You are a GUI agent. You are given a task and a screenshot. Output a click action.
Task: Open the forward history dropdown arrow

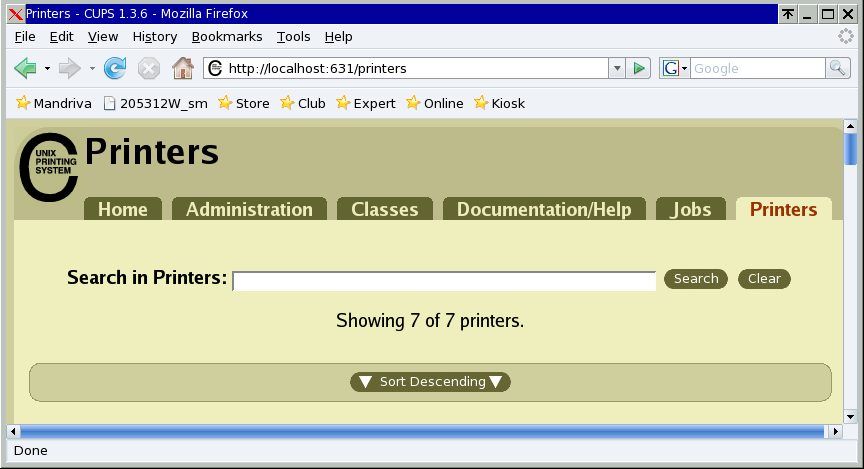point(92,69)
